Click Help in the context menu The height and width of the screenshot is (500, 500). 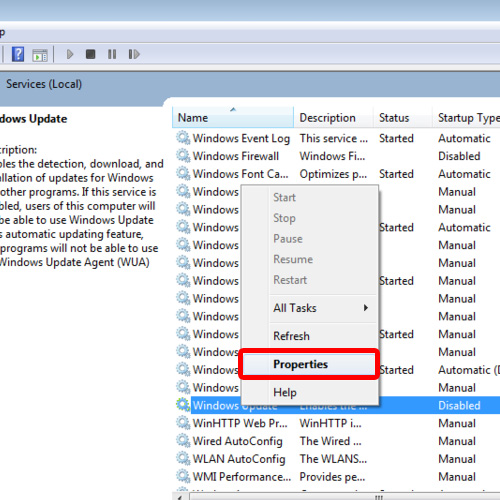tap(309, 392)
